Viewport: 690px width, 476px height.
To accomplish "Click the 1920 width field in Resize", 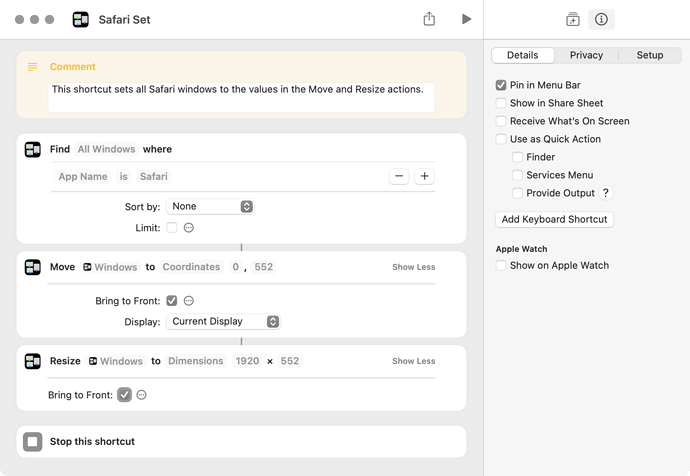I will [247, 361].
